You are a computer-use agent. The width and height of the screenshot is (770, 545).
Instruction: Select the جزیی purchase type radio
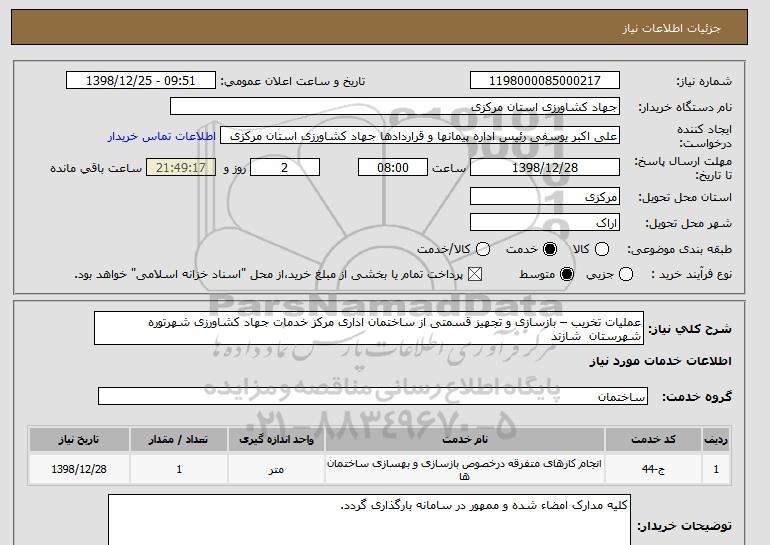coord(626,274)
